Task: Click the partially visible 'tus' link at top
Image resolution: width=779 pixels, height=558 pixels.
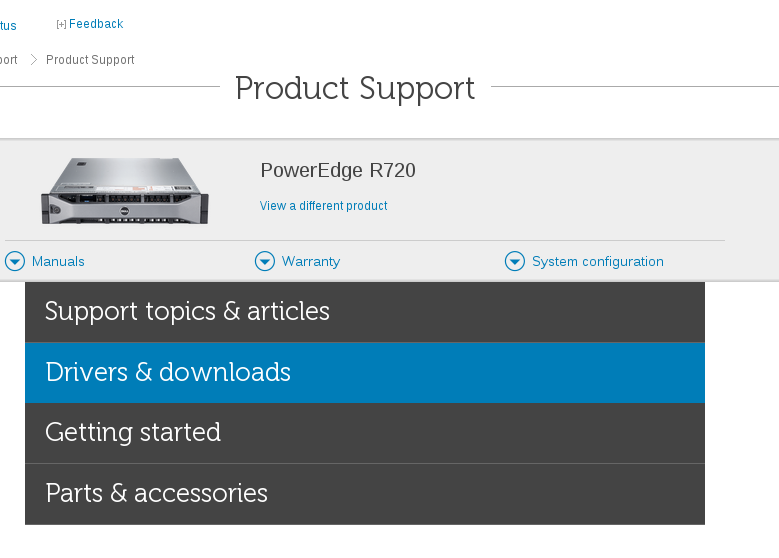Action: click(8, 25)
